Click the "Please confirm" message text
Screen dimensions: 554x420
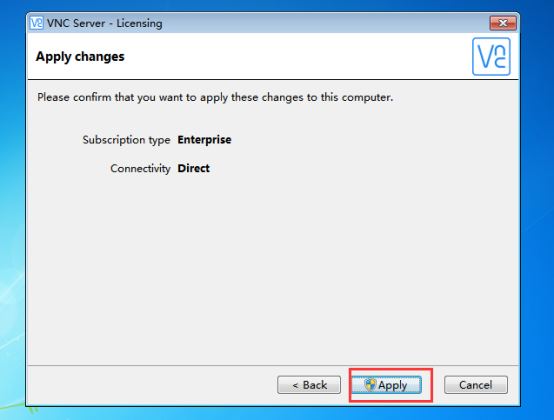point(215,97)
